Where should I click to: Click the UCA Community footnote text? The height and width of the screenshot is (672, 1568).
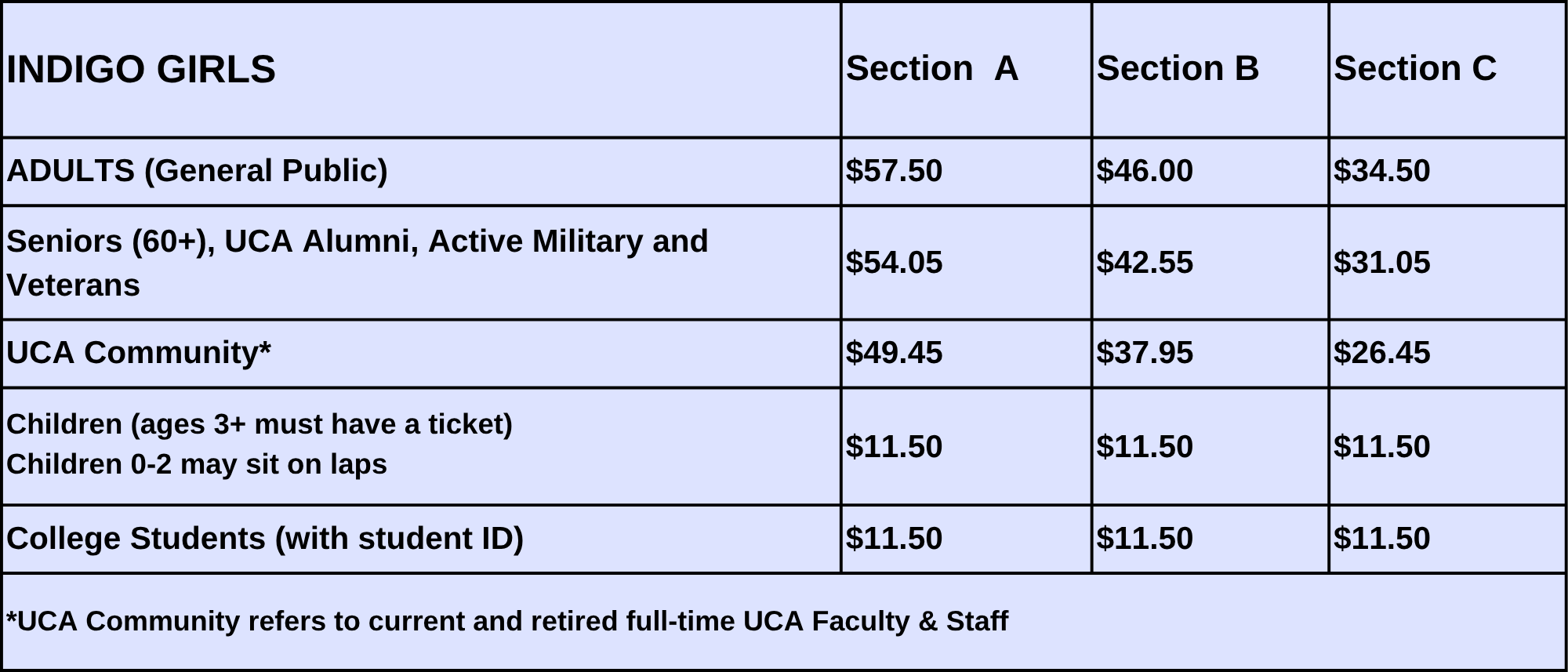coord(507,621)
